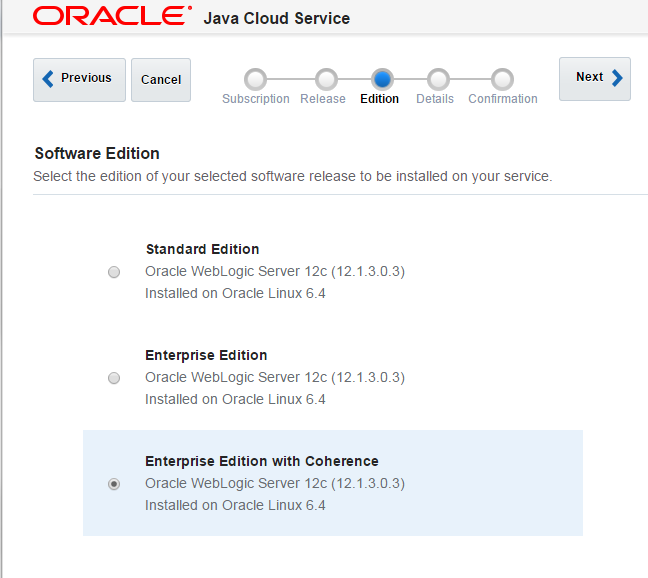Screen dimensions: 648x578
Task: Select the Enterprise Edition radio button
Action: coord(114,378)
